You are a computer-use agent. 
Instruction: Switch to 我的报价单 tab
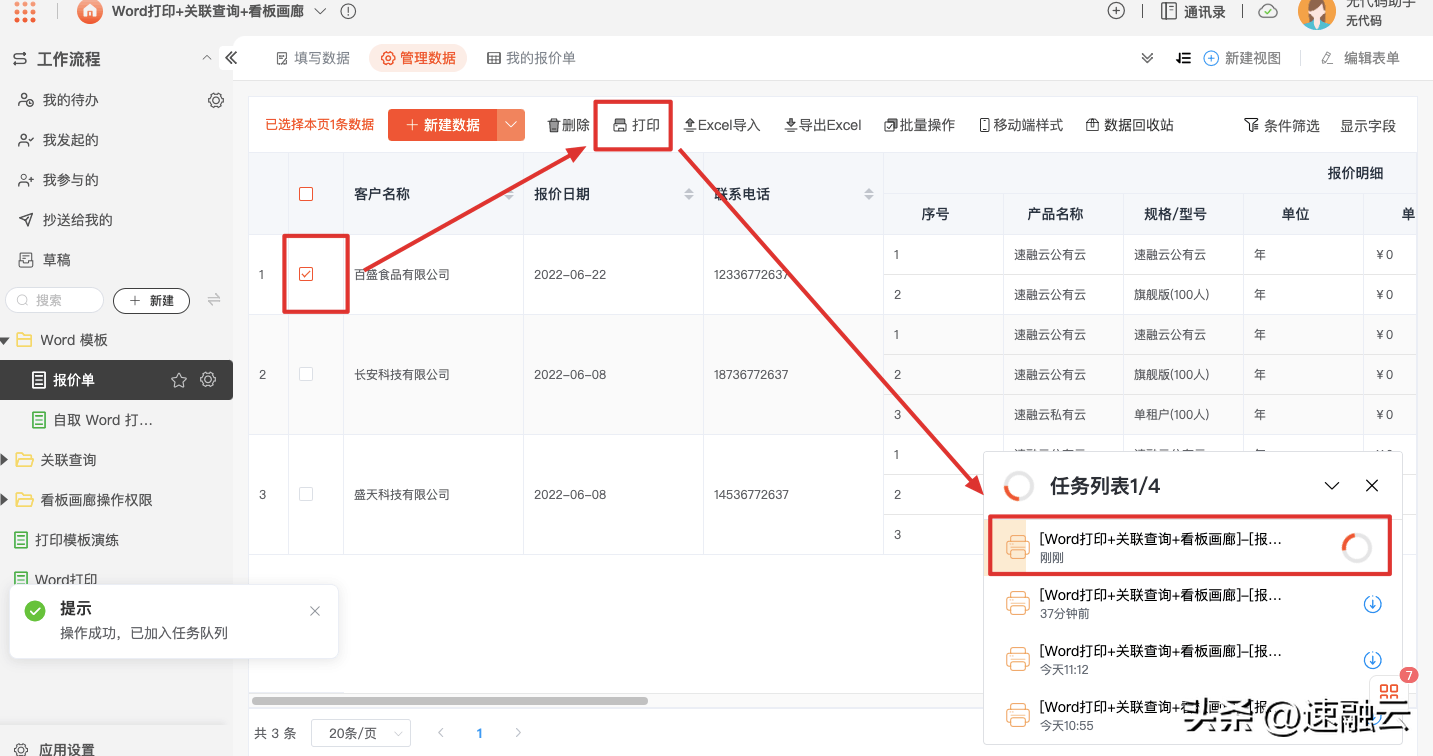(531, 58)
